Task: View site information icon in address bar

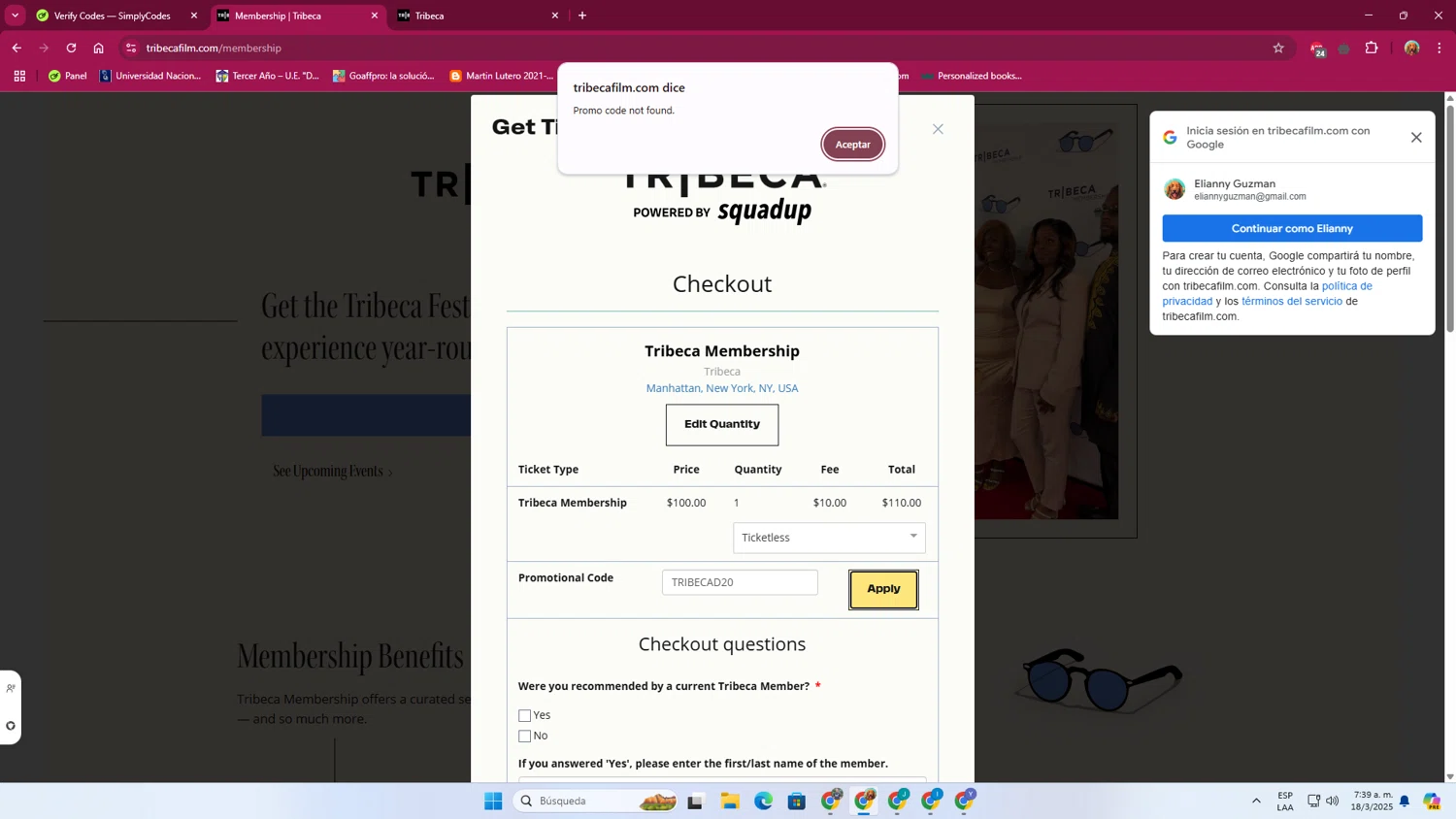Action: click(131, 48)
